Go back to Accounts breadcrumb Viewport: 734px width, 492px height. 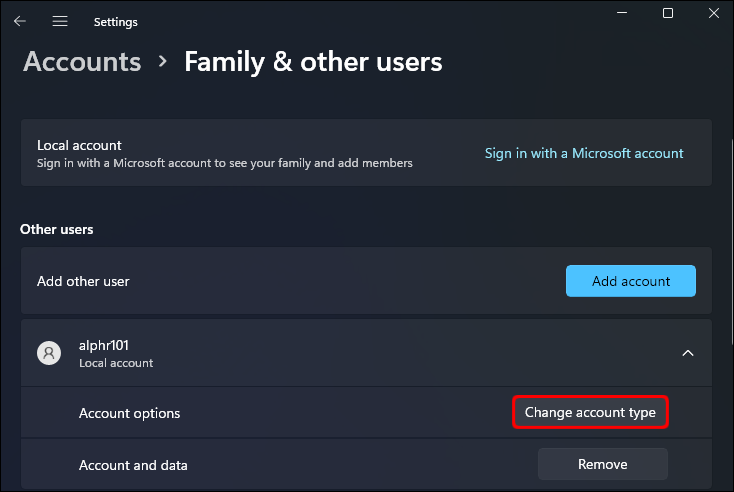(82, 62)
